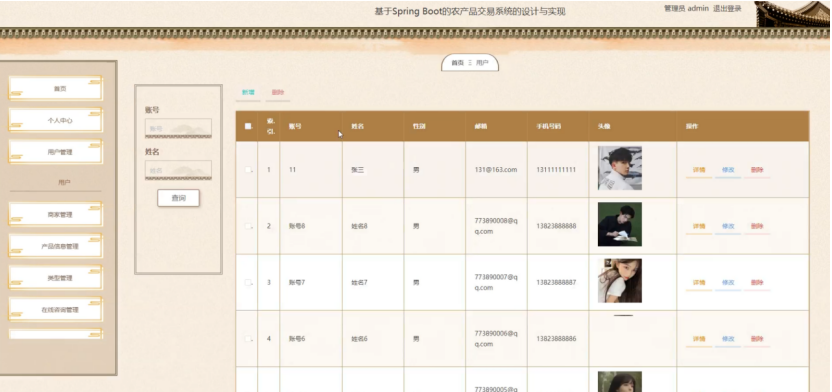This screenshot has height=392, width=832.
Task: Open 个人中心 in the sidebar
Action: point(56,120)
